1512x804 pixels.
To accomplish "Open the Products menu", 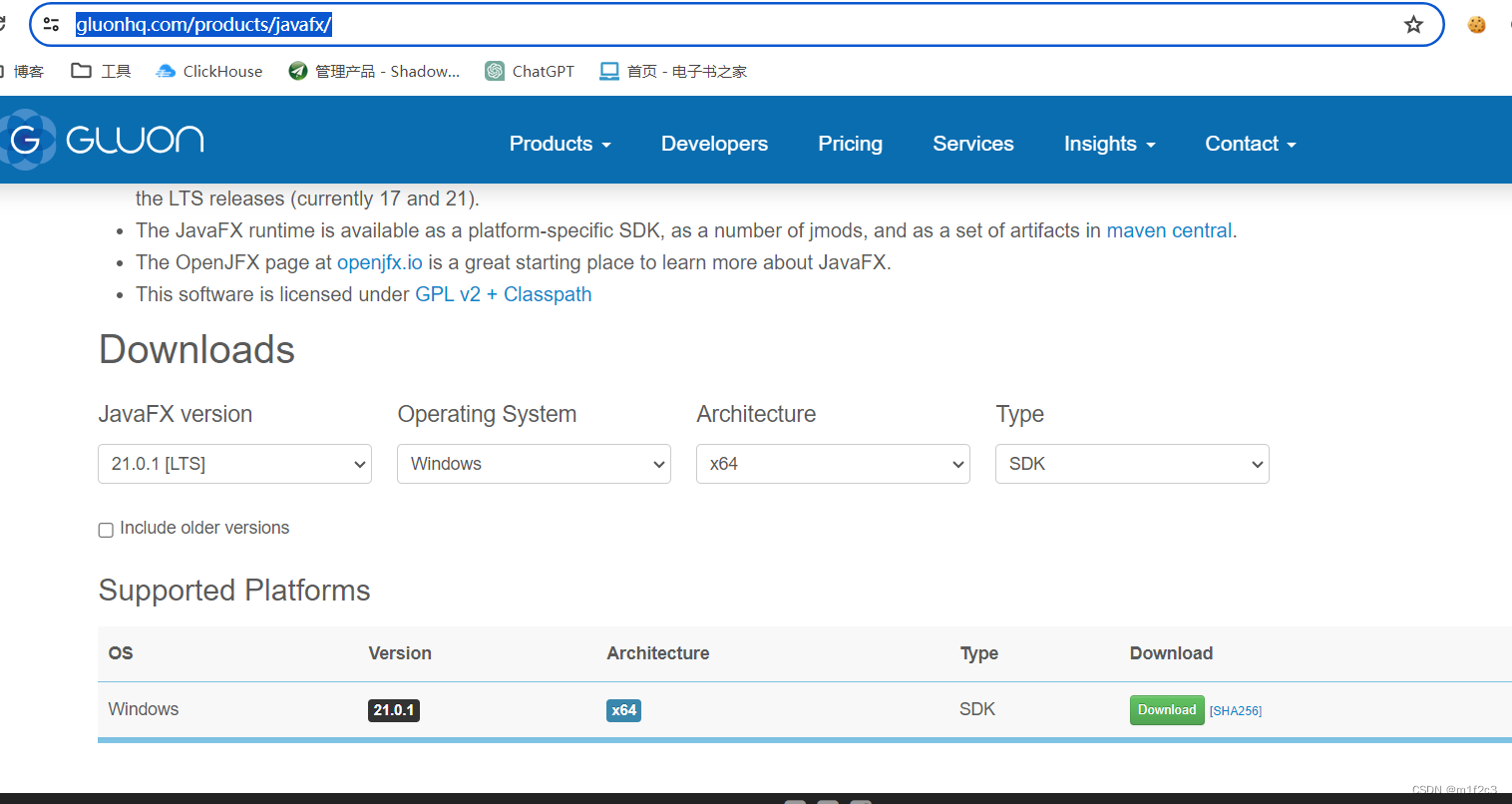I will (x=560, y=144).
